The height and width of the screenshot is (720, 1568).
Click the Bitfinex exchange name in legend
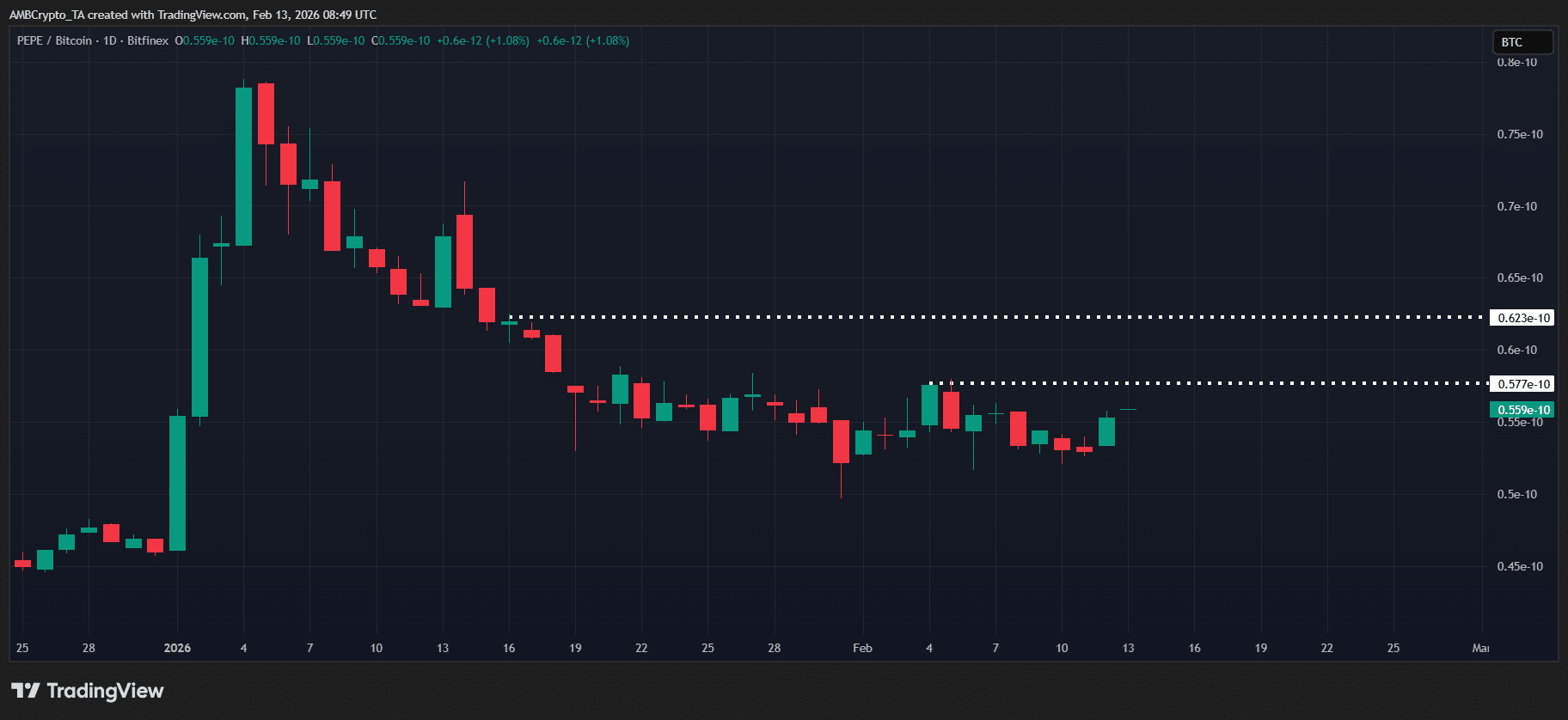pos(148,40)
